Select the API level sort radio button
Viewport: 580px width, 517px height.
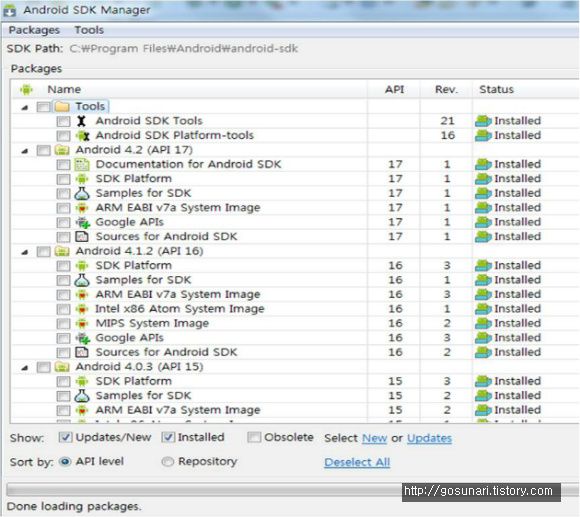65,462
